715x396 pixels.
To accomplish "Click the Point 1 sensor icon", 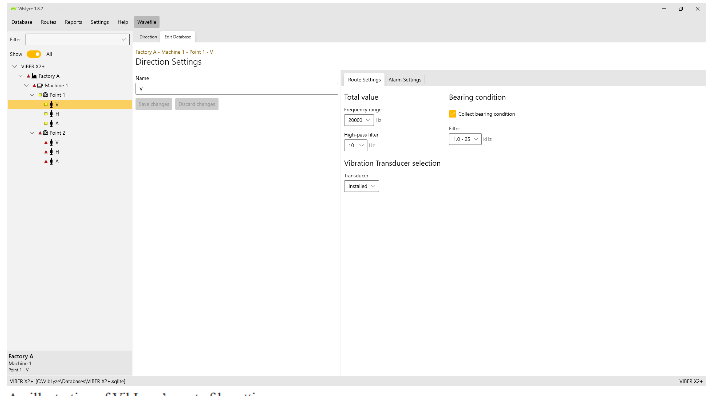I will pyautogui.click(x=46, y=95).
